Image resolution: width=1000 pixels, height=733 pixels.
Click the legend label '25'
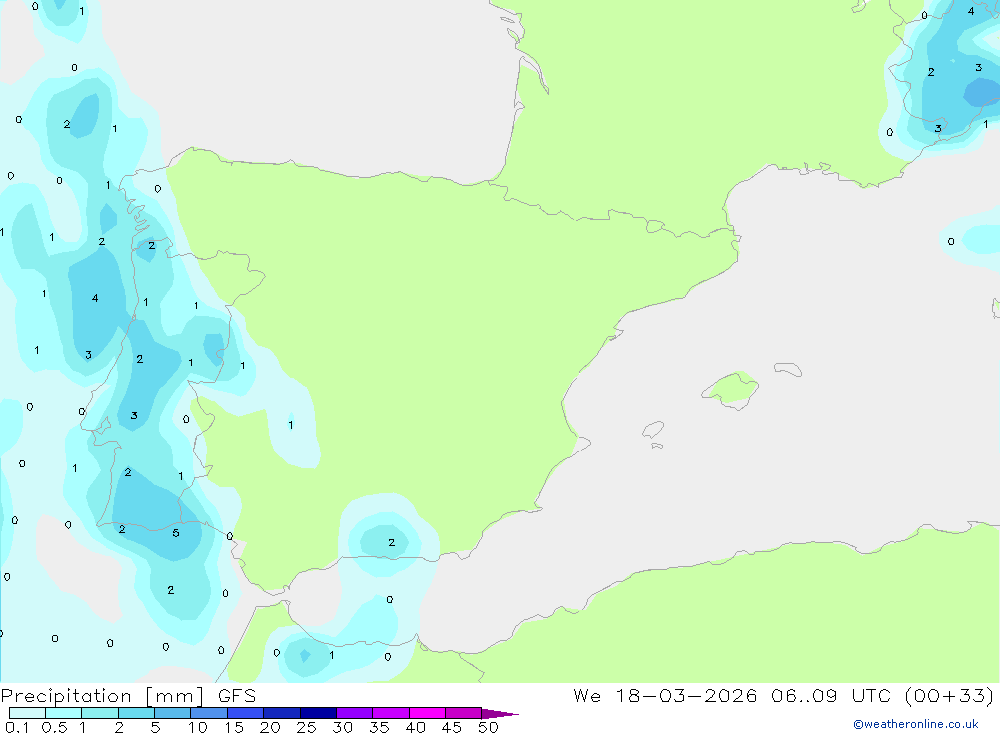(x=306, y=727)
